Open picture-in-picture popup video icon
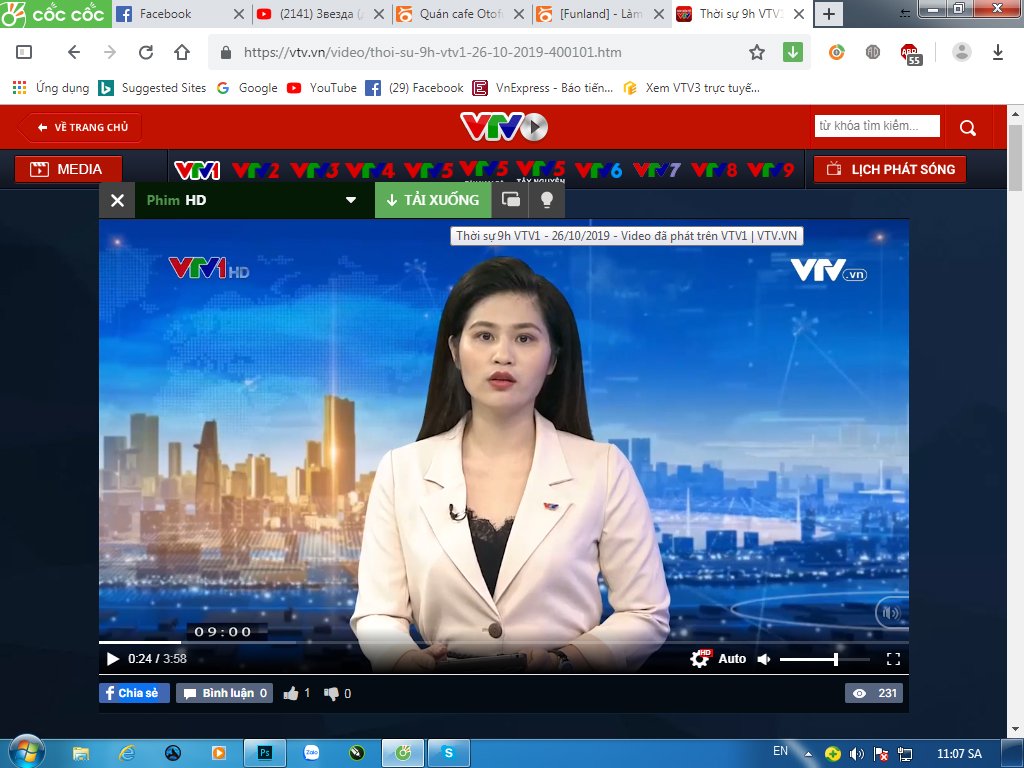 pos(511,200)
